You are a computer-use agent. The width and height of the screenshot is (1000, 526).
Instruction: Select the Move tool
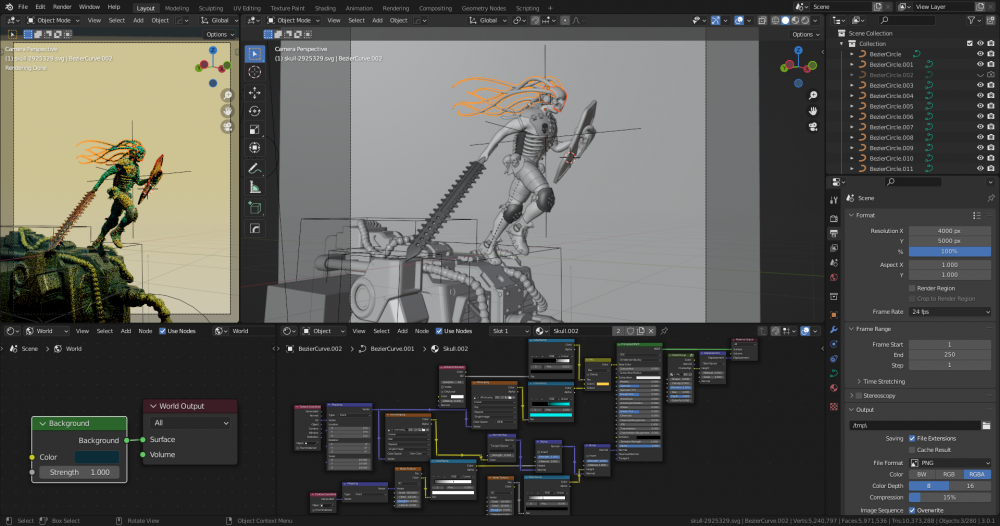(254, 92)
